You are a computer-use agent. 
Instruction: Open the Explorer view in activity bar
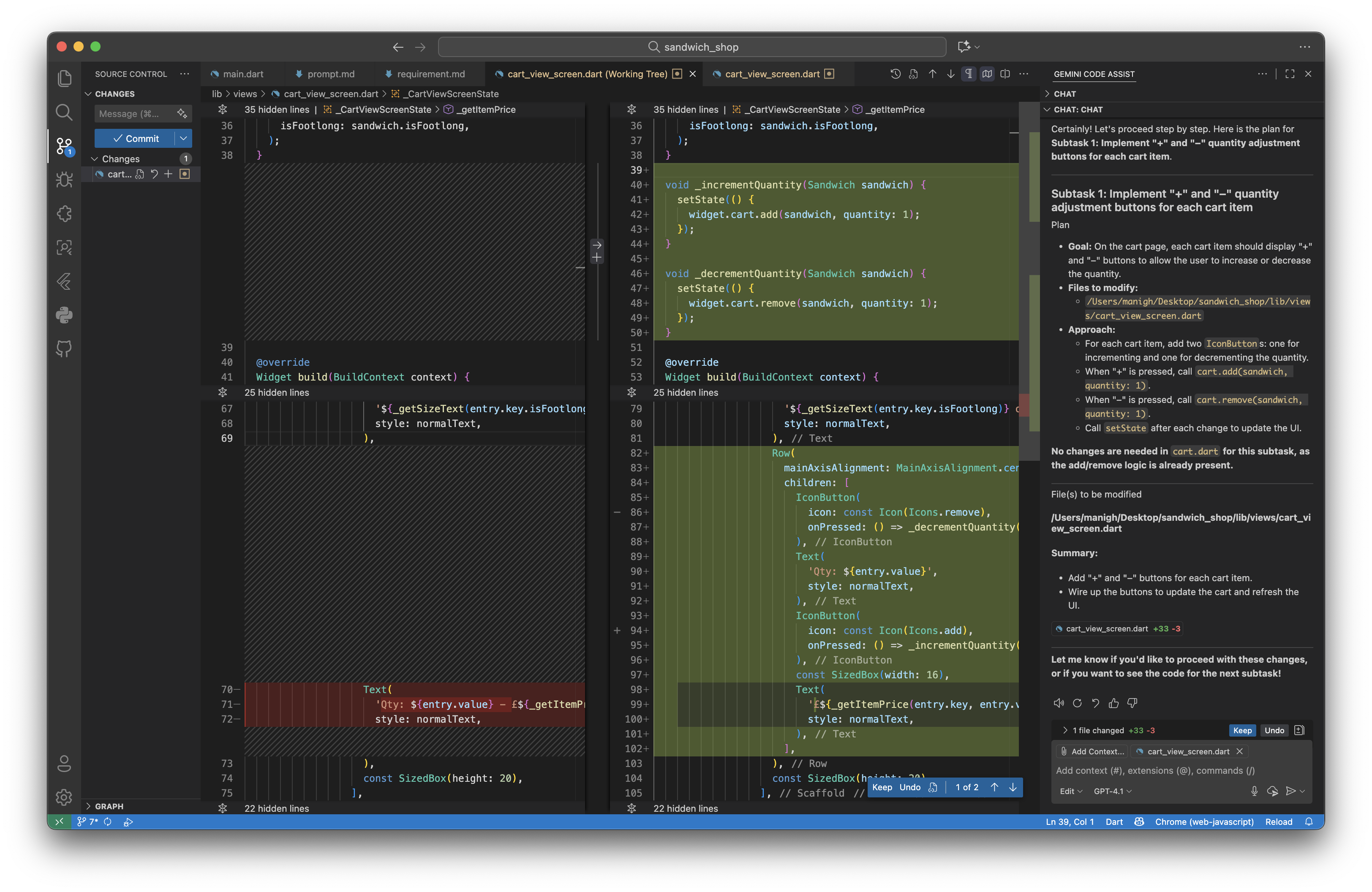[x=64, y=79]
